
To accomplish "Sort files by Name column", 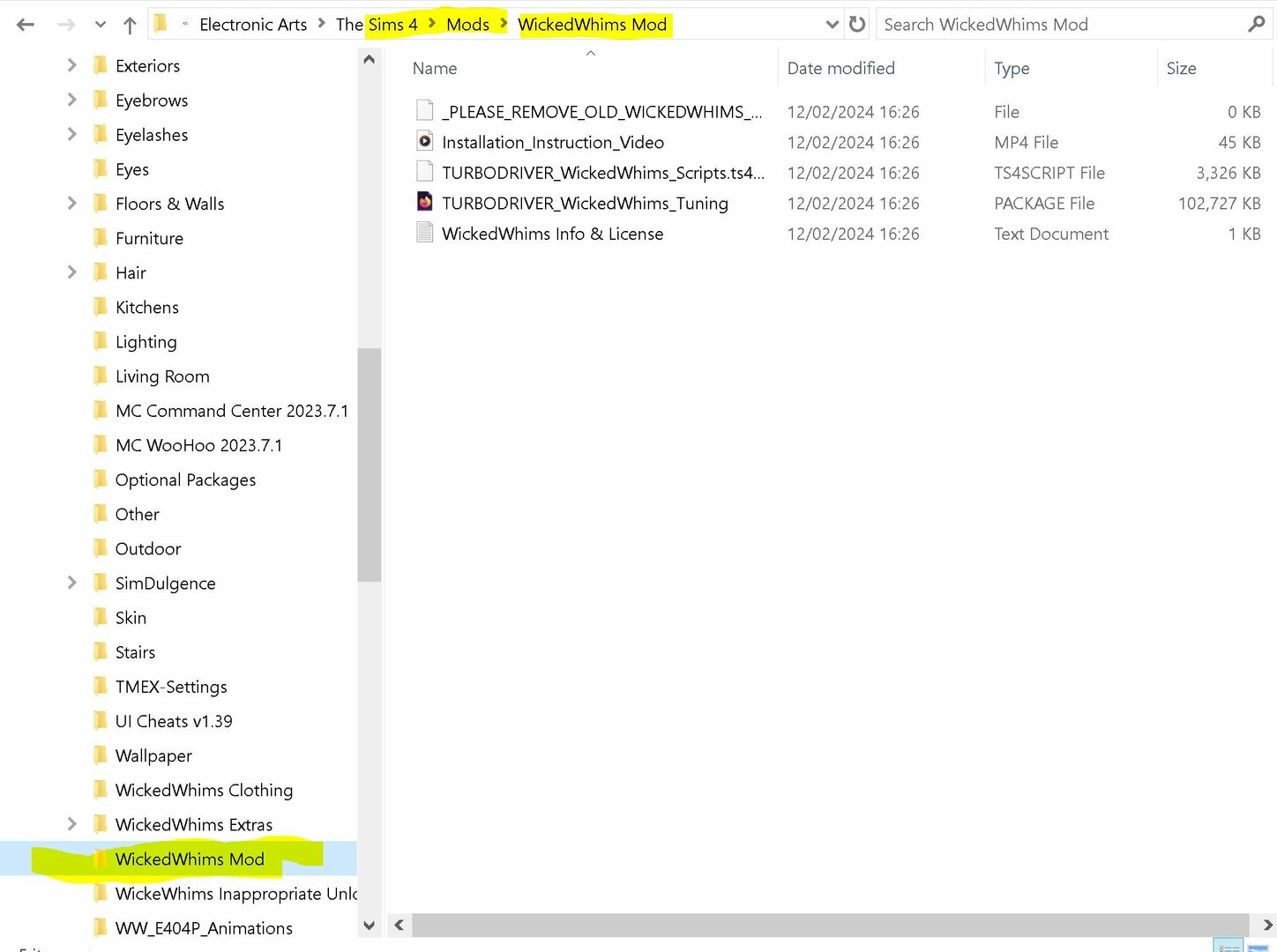I will tap(435, 68).
